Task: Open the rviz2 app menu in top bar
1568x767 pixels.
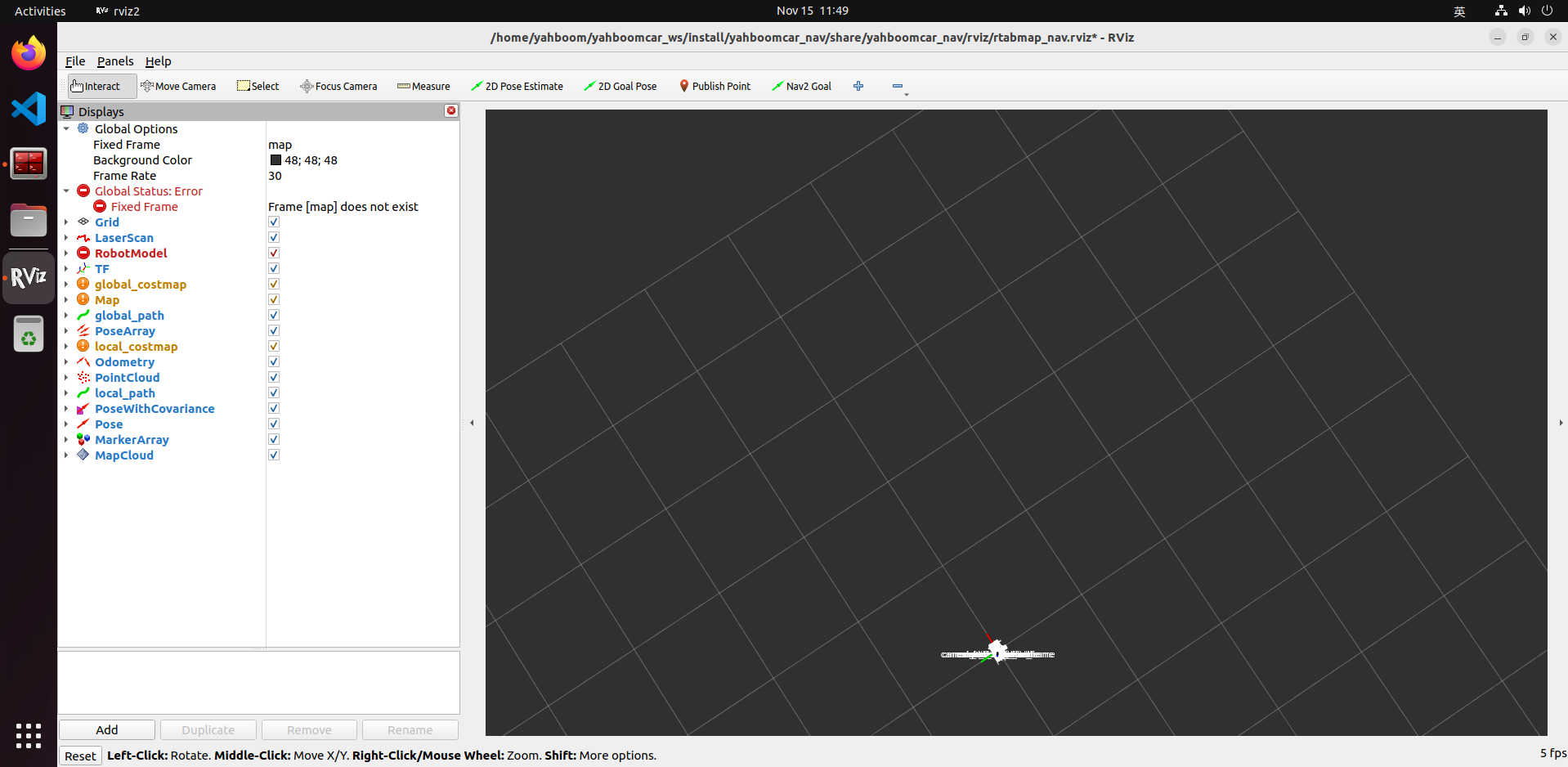Action: pyautogui.click(x=118, y=11)
